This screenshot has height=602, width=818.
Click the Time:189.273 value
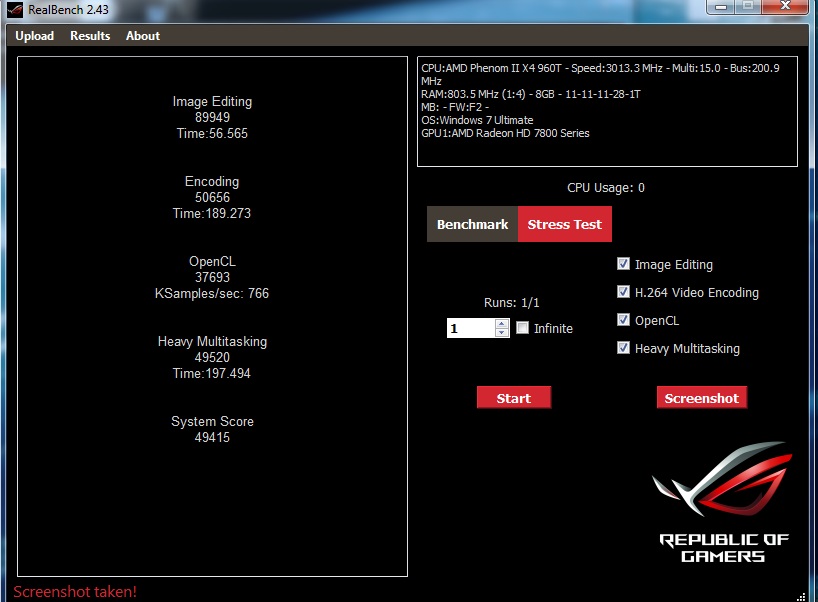[x=212, y=213]
